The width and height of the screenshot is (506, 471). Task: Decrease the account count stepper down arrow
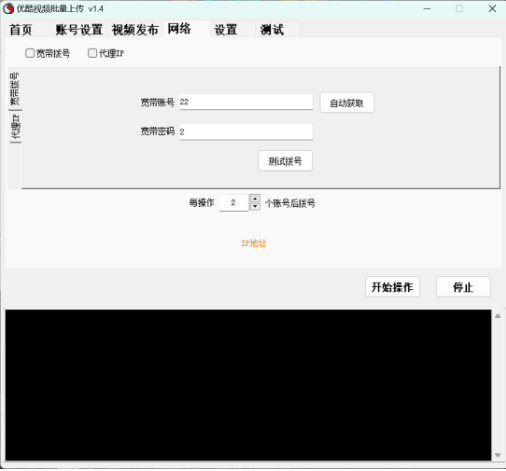255,206
